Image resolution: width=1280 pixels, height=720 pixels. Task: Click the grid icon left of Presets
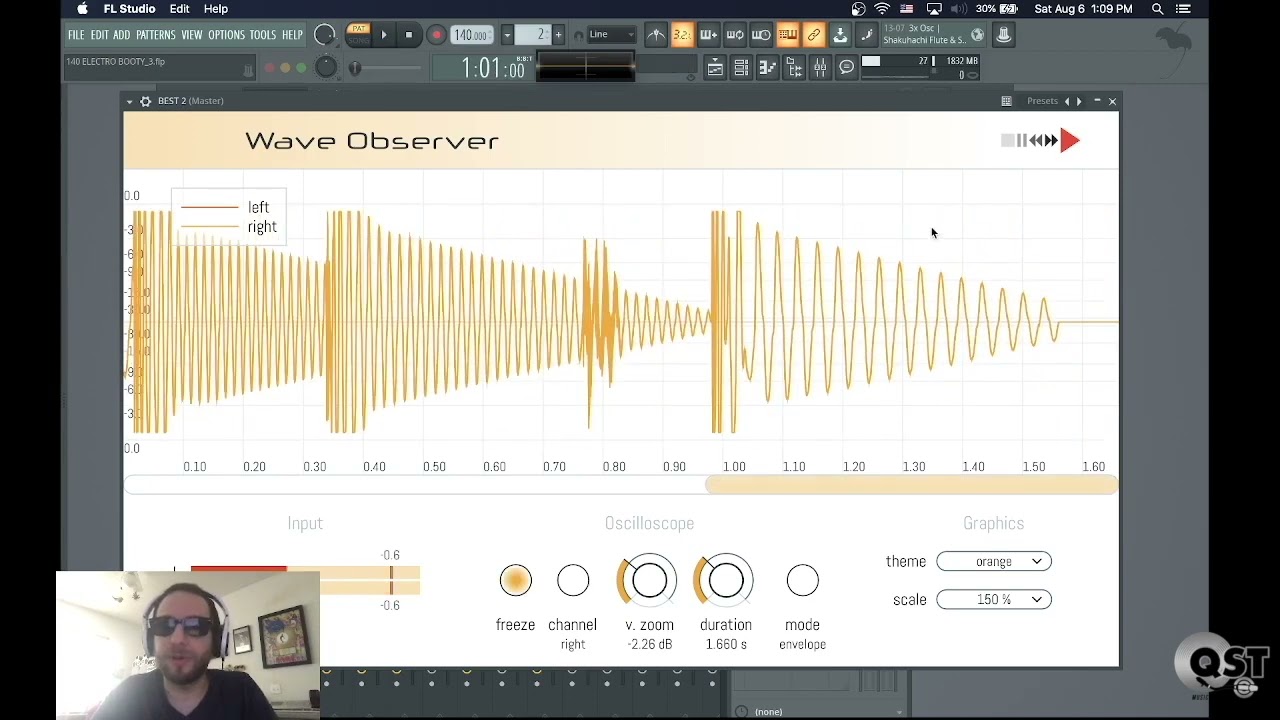pyautogui.click(x=1006, y=101)
